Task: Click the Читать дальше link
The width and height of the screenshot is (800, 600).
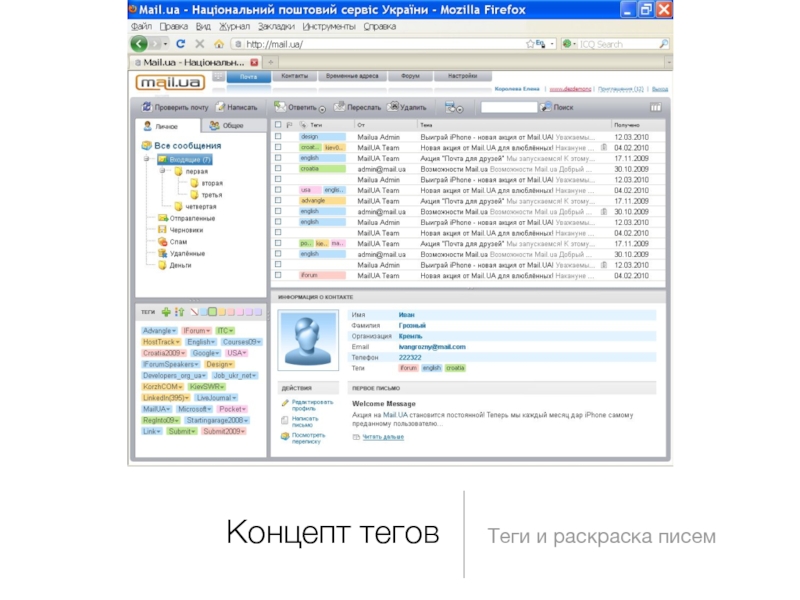Action: coord(383,437)
